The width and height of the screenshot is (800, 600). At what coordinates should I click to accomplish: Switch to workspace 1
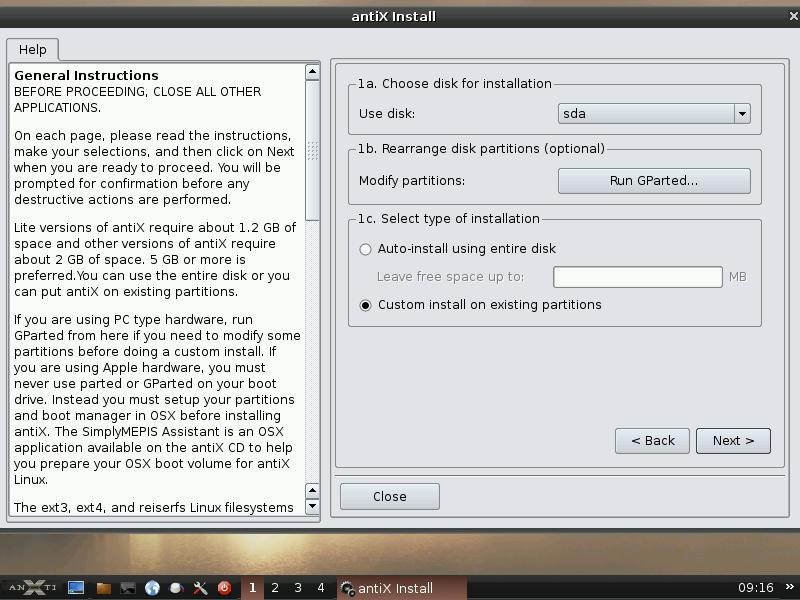pyautogui.click(x=252, y=588)
